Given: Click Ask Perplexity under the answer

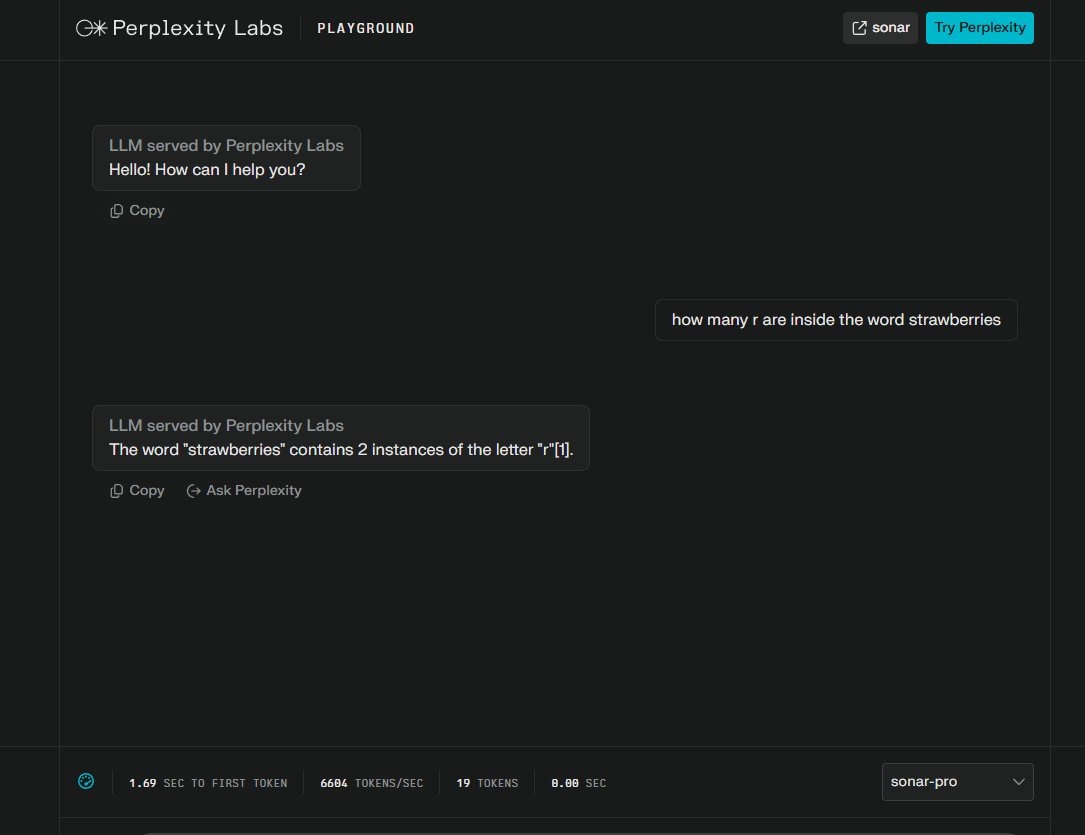Looking at the screenshot, I should point(244,490).
